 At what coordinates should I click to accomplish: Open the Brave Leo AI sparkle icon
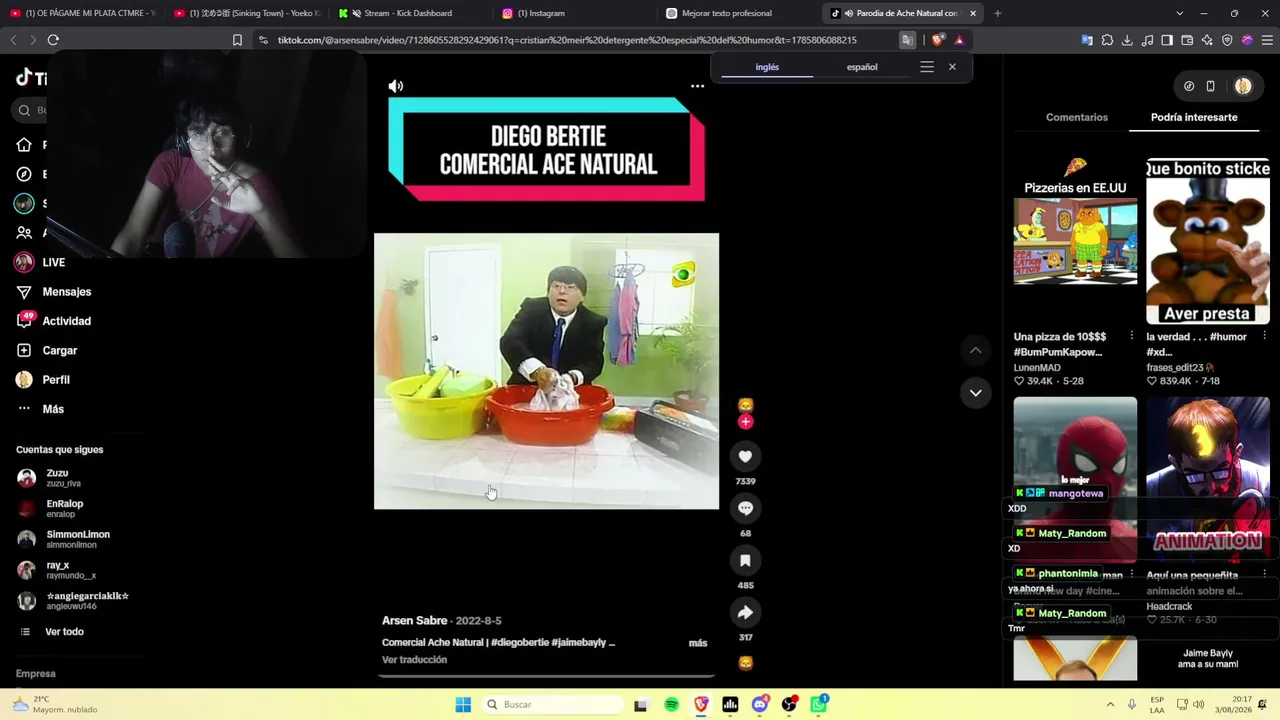coord(1207,40)
